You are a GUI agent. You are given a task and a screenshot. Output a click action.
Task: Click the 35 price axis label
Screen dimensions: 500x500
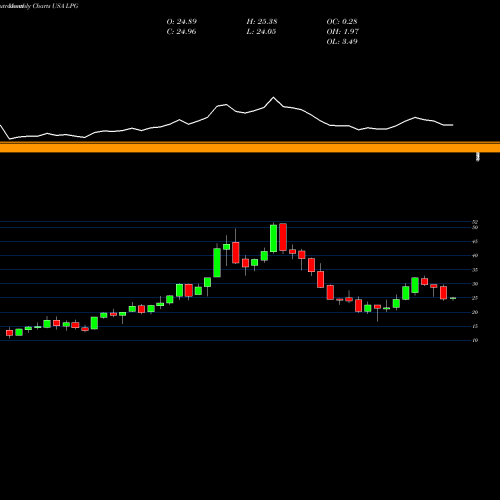[x=475, y=270]
